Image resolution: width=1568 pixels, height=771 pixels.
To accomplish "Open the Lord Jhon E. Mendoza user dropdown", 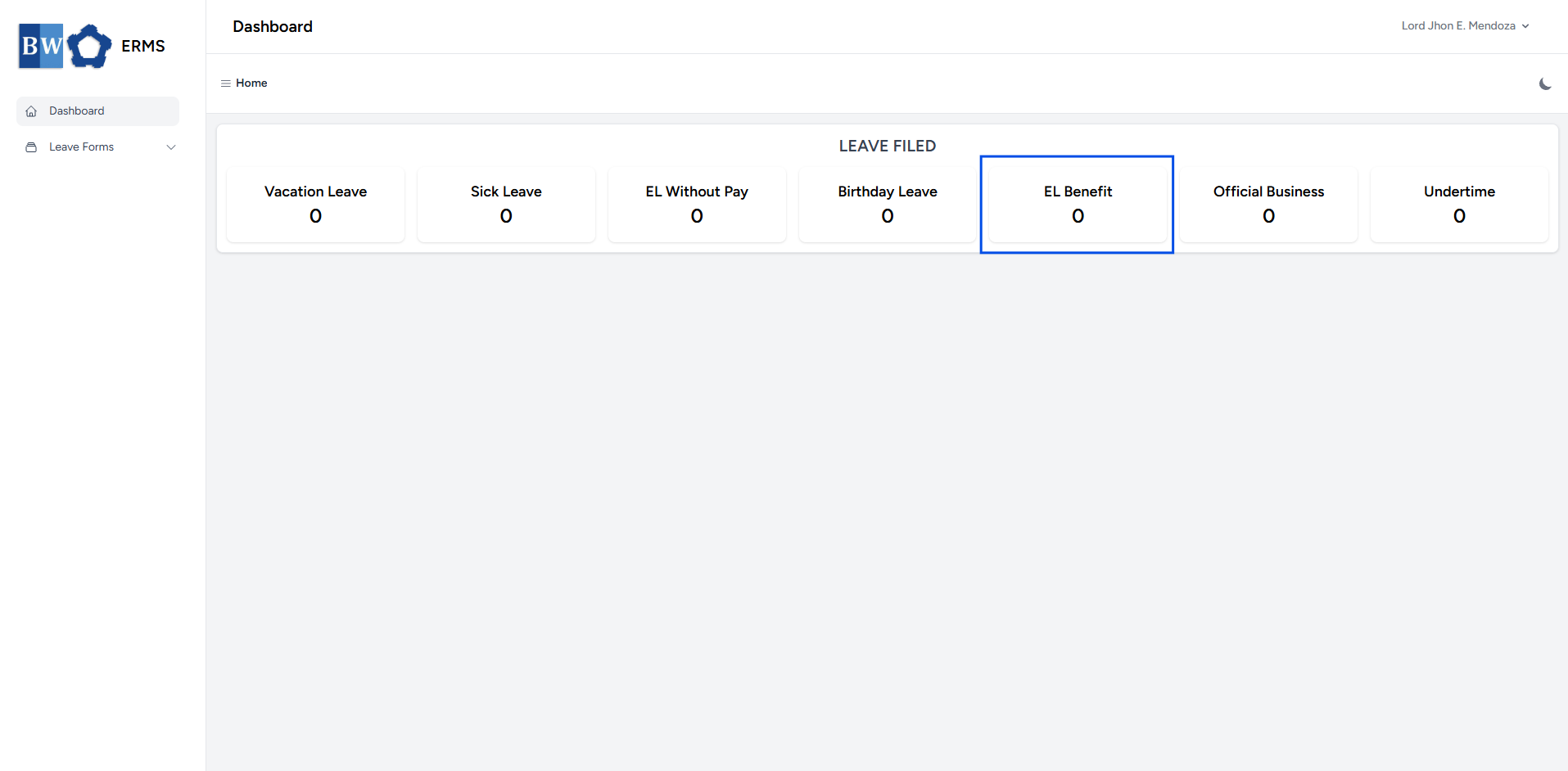I will [x=1465, y=26].
